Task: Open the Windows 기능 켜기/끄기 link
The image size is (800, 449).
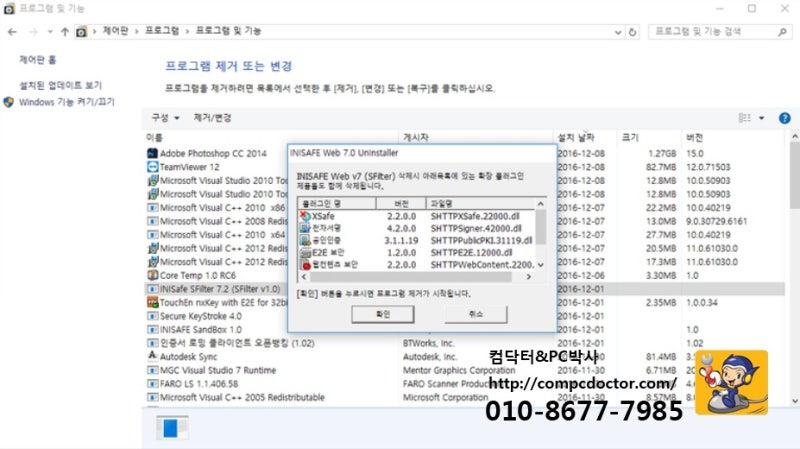Action: pyautogui.click(x=67, y=102)
